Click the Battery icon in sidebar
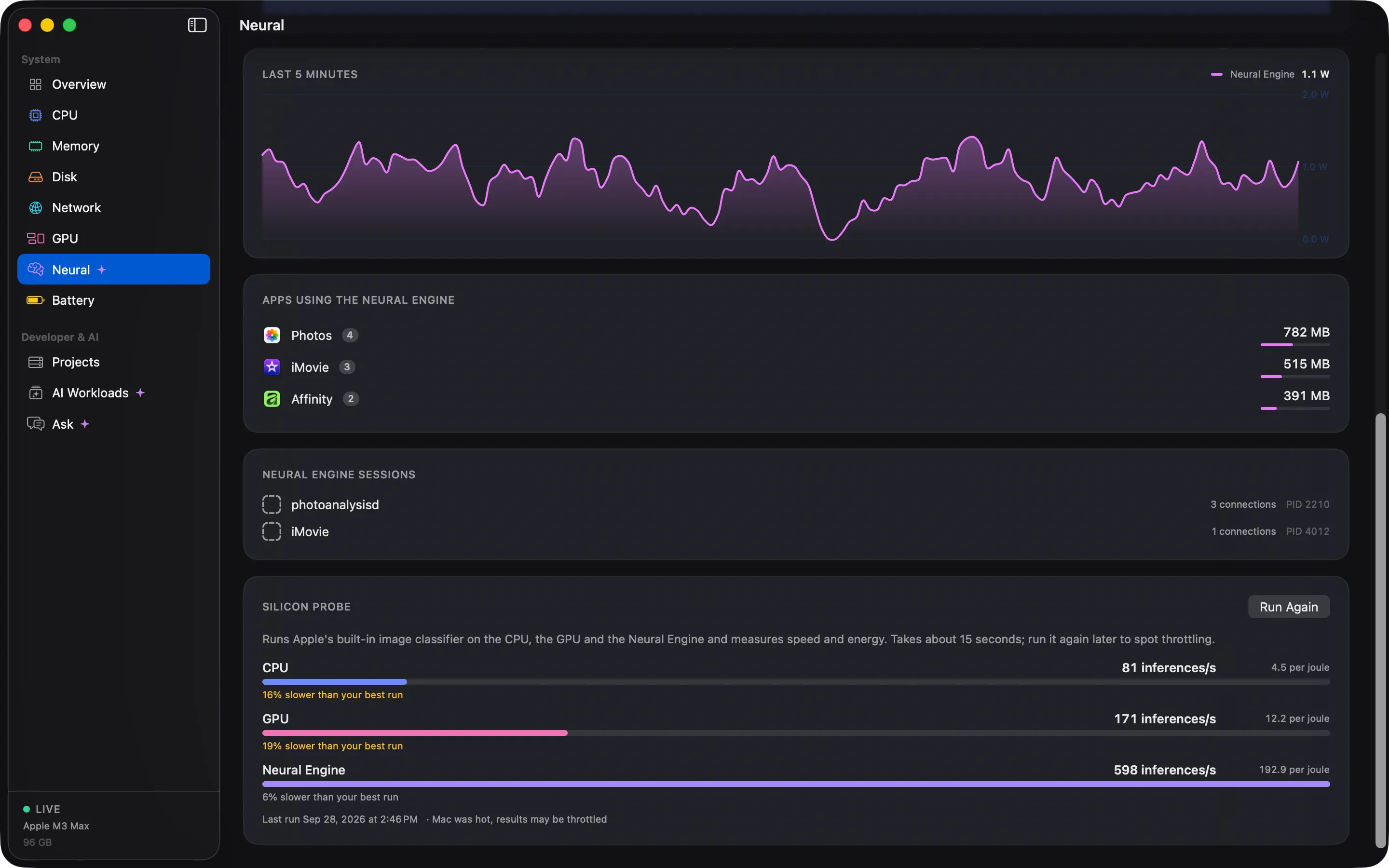 coord(36,300)
